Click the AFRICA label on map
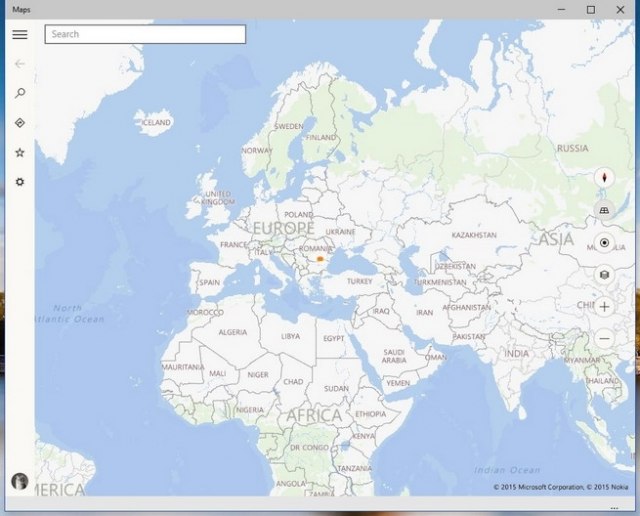This screenshot has width=640, height=516. tap(314, 416)
